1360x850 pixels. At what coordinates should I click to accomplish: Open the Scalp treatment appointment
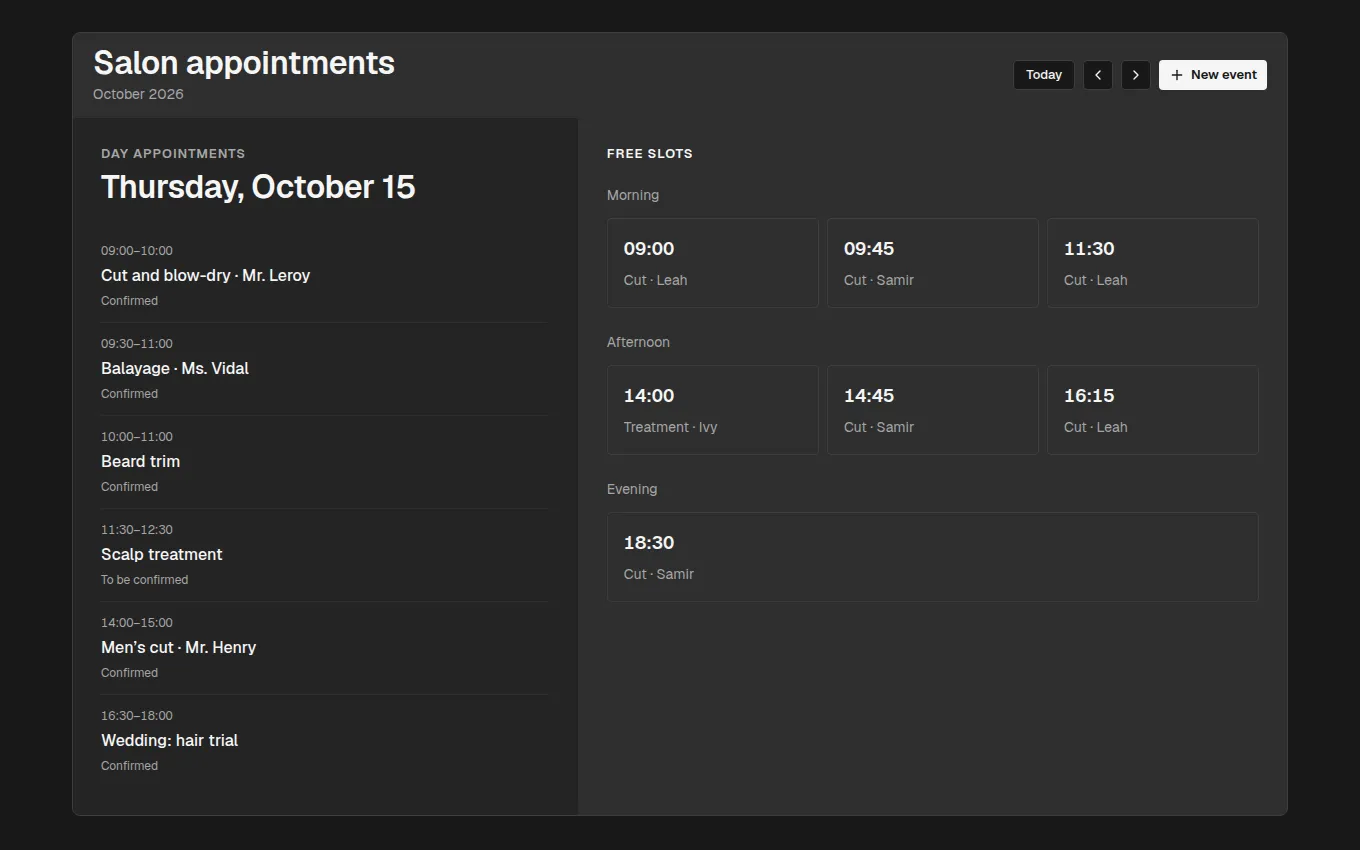(325, 555)
